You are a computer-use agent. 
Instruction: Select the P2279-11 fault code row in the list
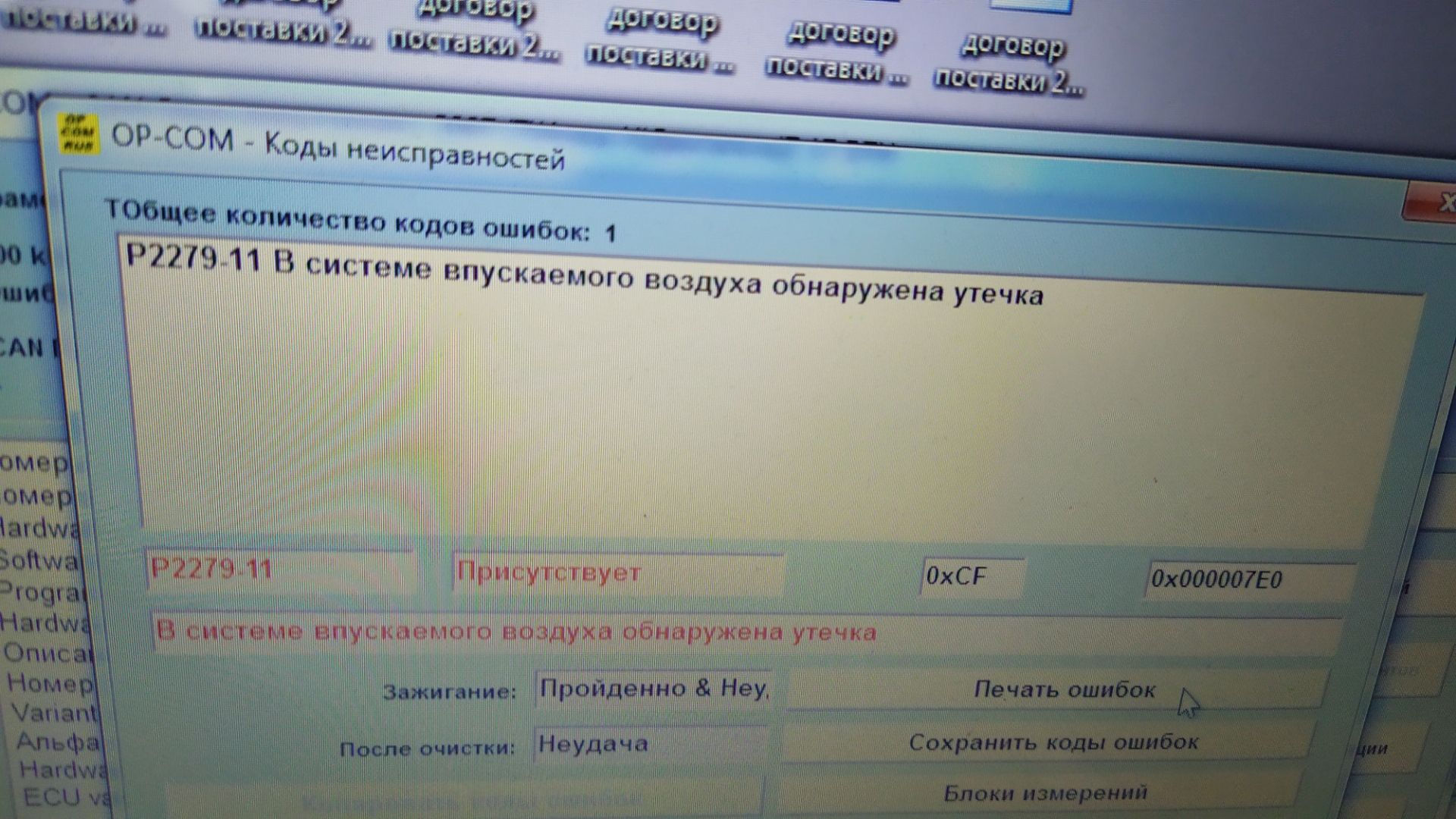click(x=584, y=276)
